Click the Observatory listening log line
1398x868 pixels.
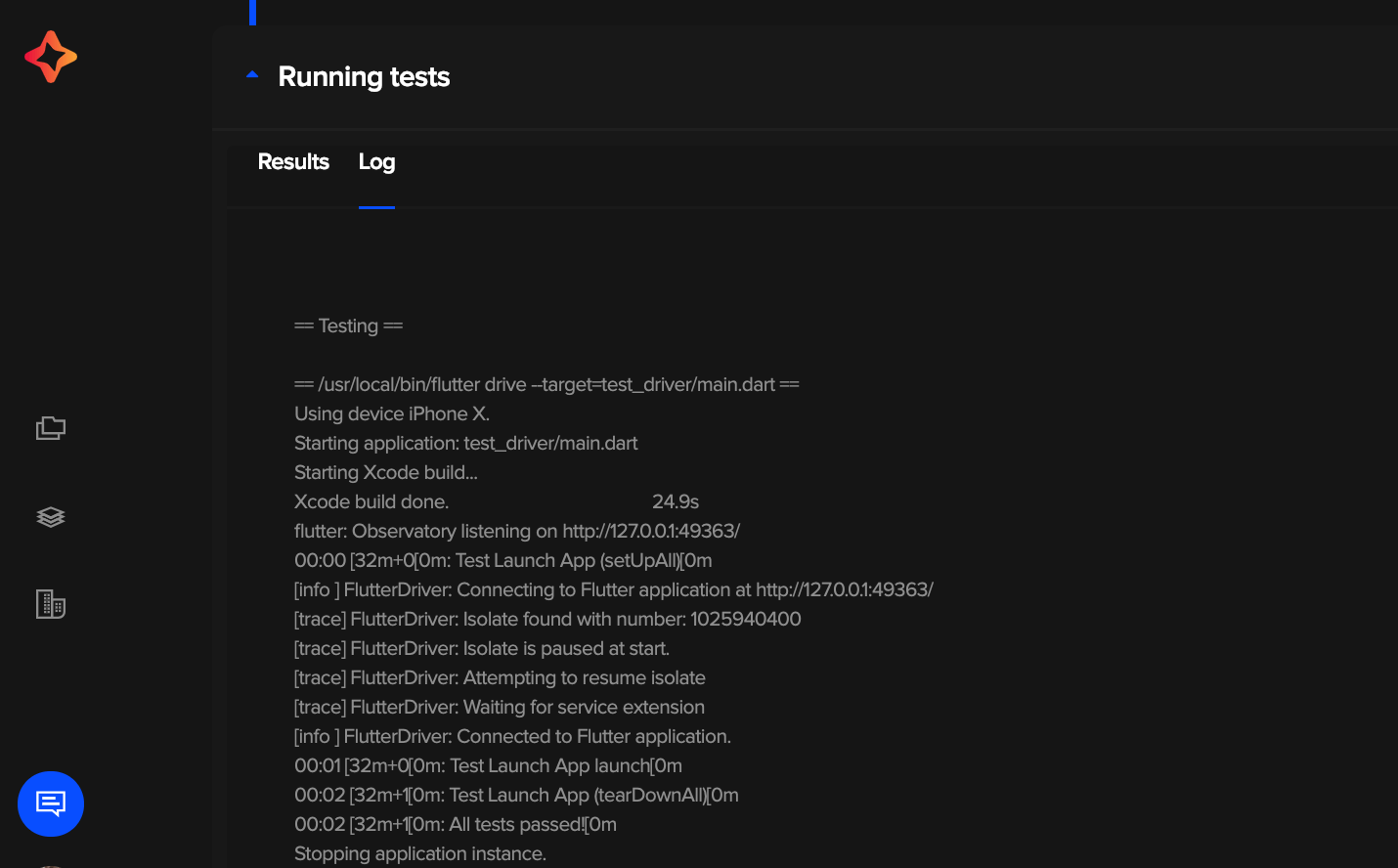point(517,531)
